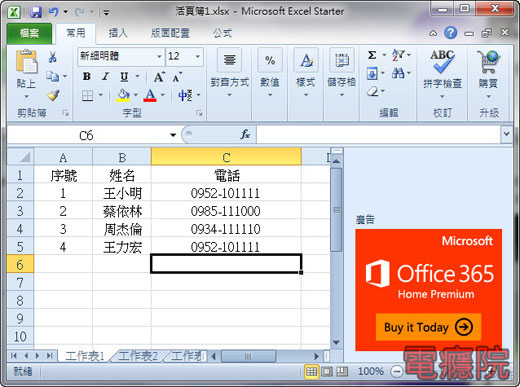Image resolution: width=520 pixels, height=387 pixels.
Task: Cut selection with the scissors icon
Action: [52, 57]
